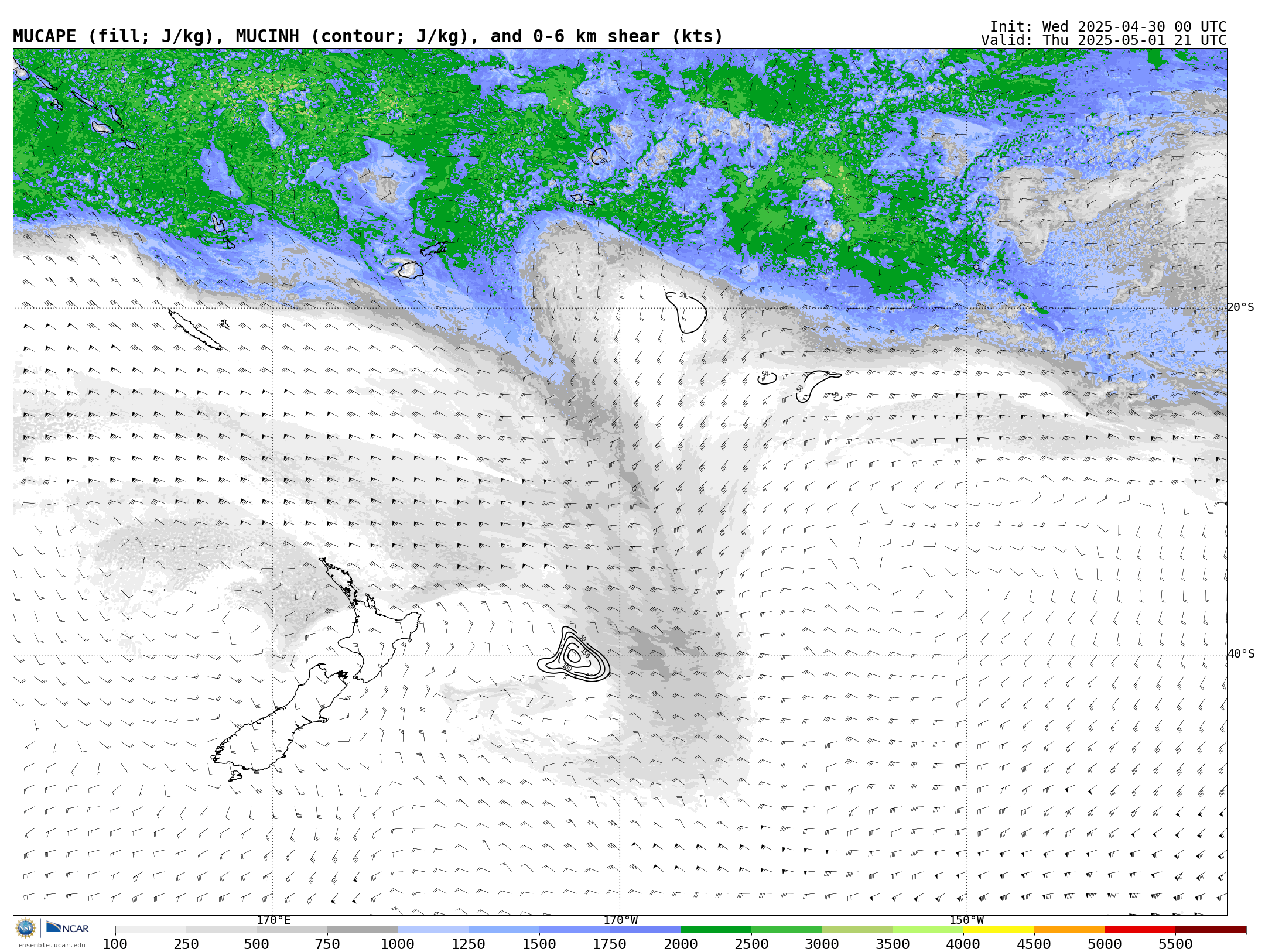This screenshot has width=1265, height=952.
Task: Click the 20°S latitude label
Action: pos(1241,307)
